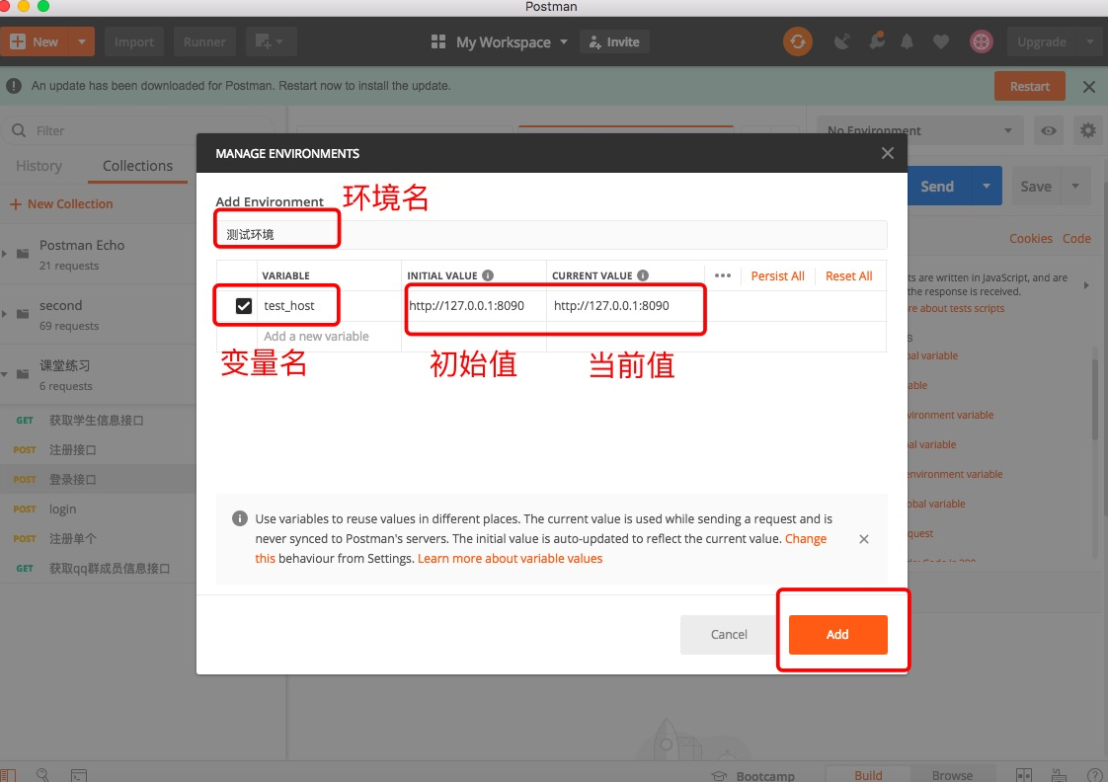The image size is (1108, 782).
Task: Collapse the 课堂练习 collection
Action: pyautogui.click(x=5, y=374)
